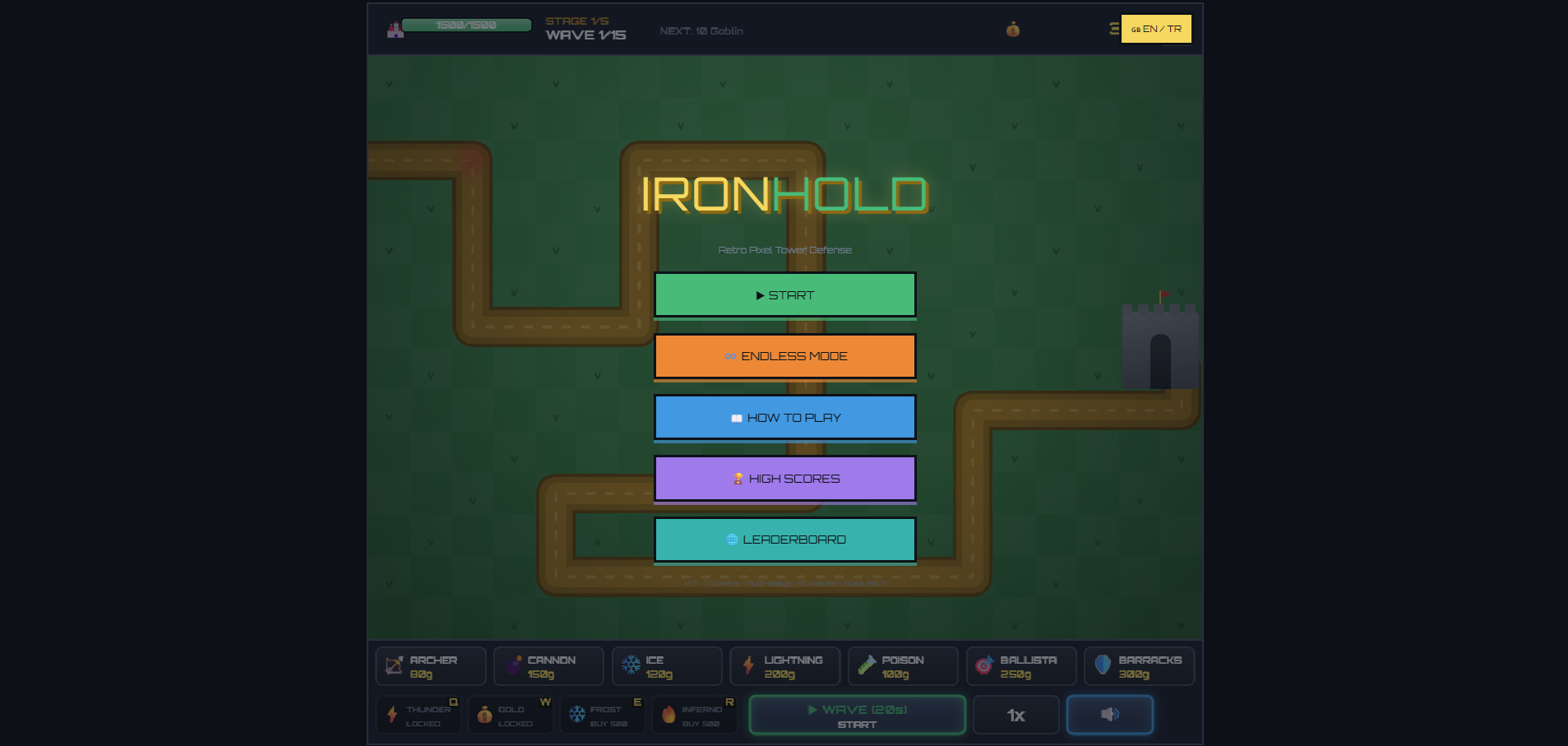Buy the Frost ability for 500
Viewport: 1568px width, 746px height.
tap(603, 715)
